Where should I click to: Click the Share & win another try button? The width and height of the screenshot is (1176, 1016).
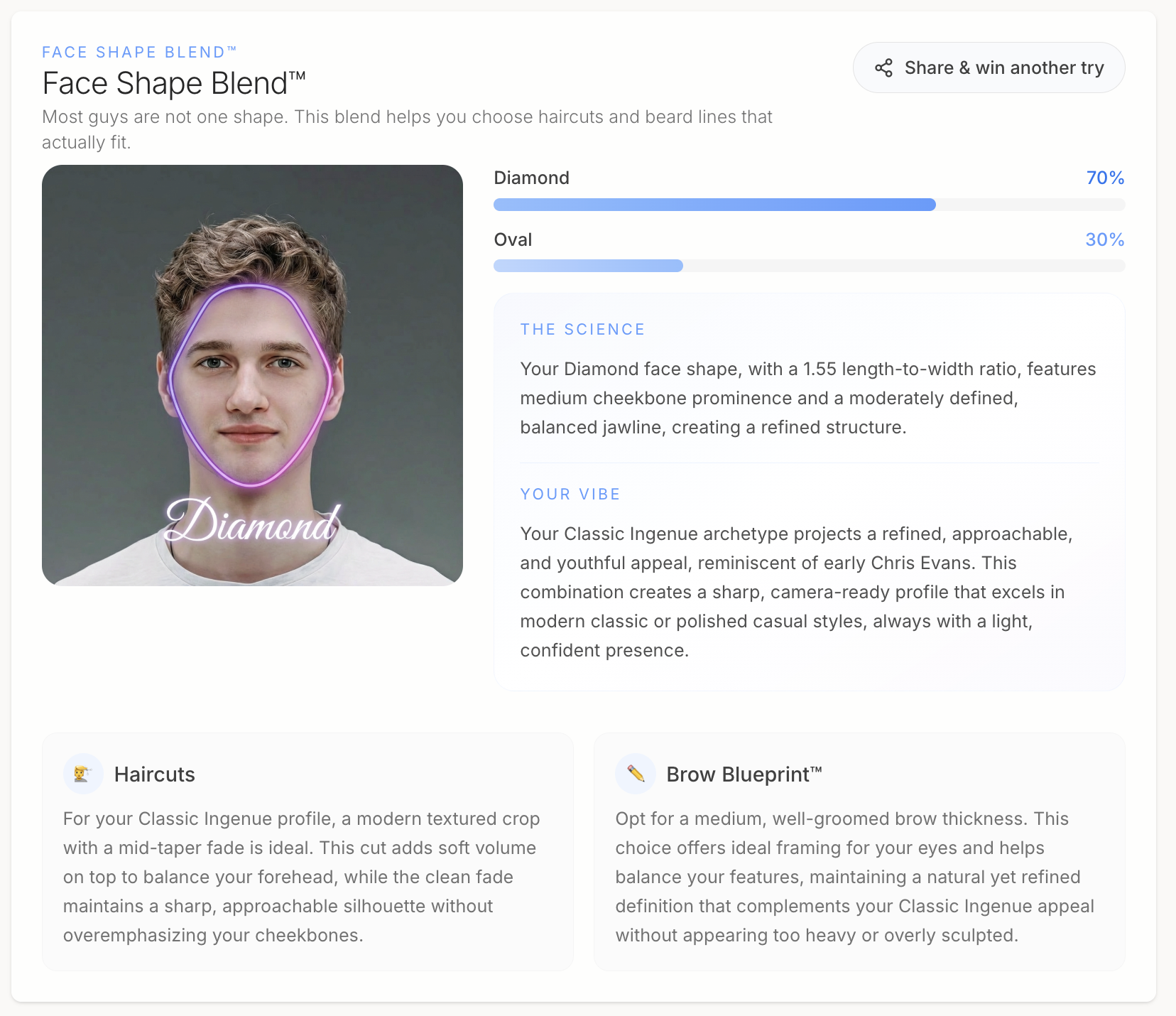tap(989, 67)
